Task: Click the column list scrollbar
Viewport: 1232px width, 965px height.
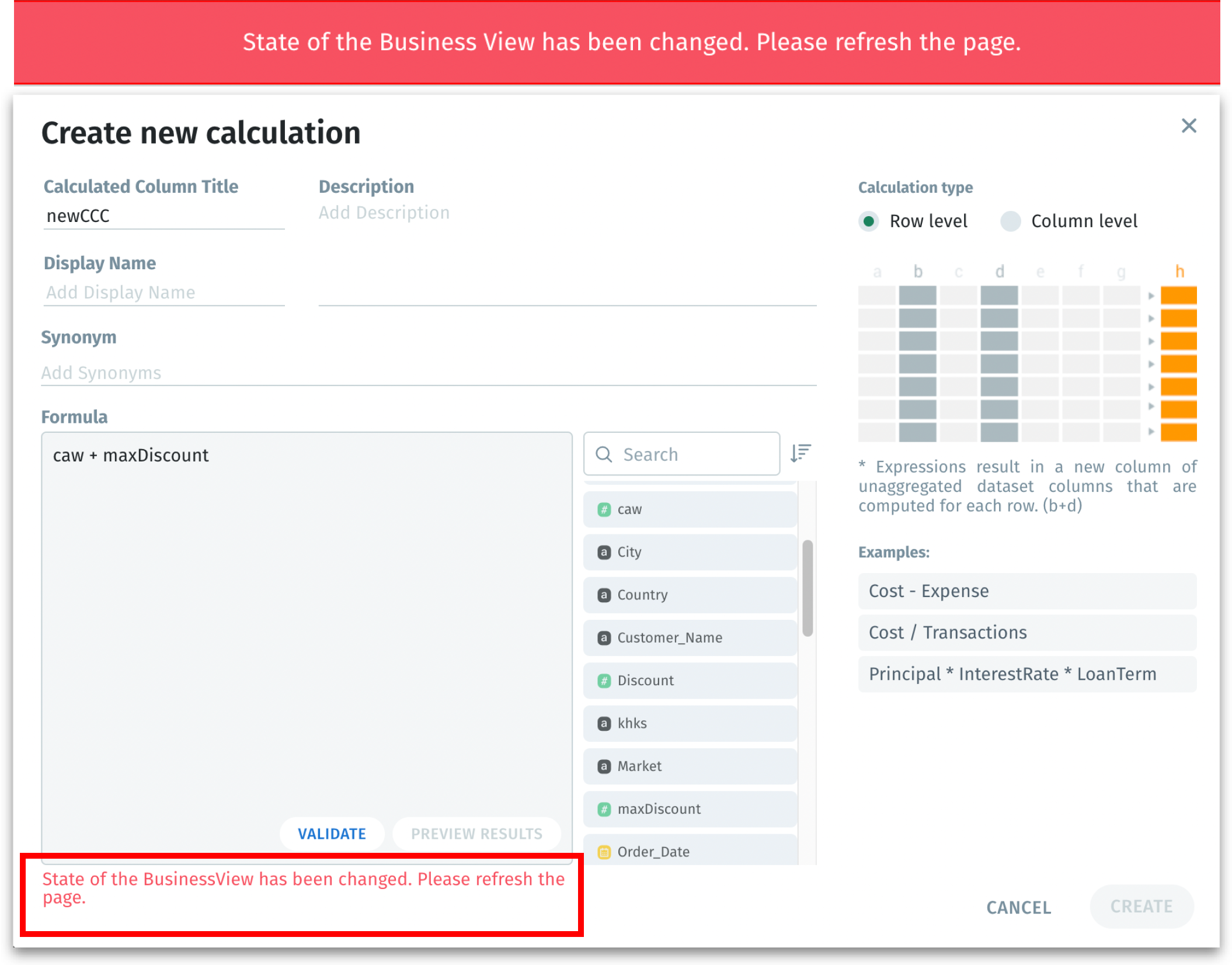Action: click(x=808, y=588)
